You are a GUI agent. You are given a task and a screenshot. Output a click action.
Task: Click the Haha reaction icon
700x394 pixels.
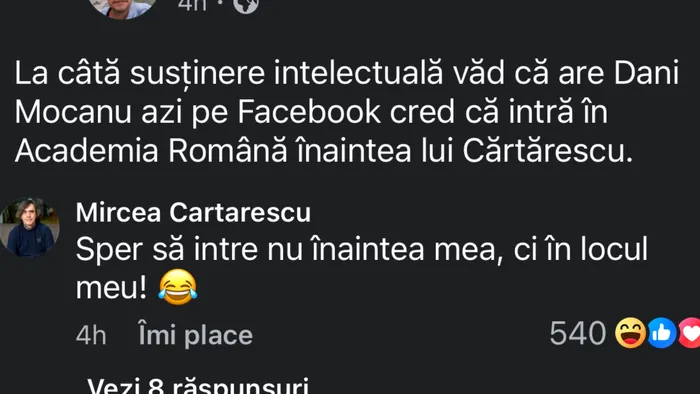pos(630,333)
